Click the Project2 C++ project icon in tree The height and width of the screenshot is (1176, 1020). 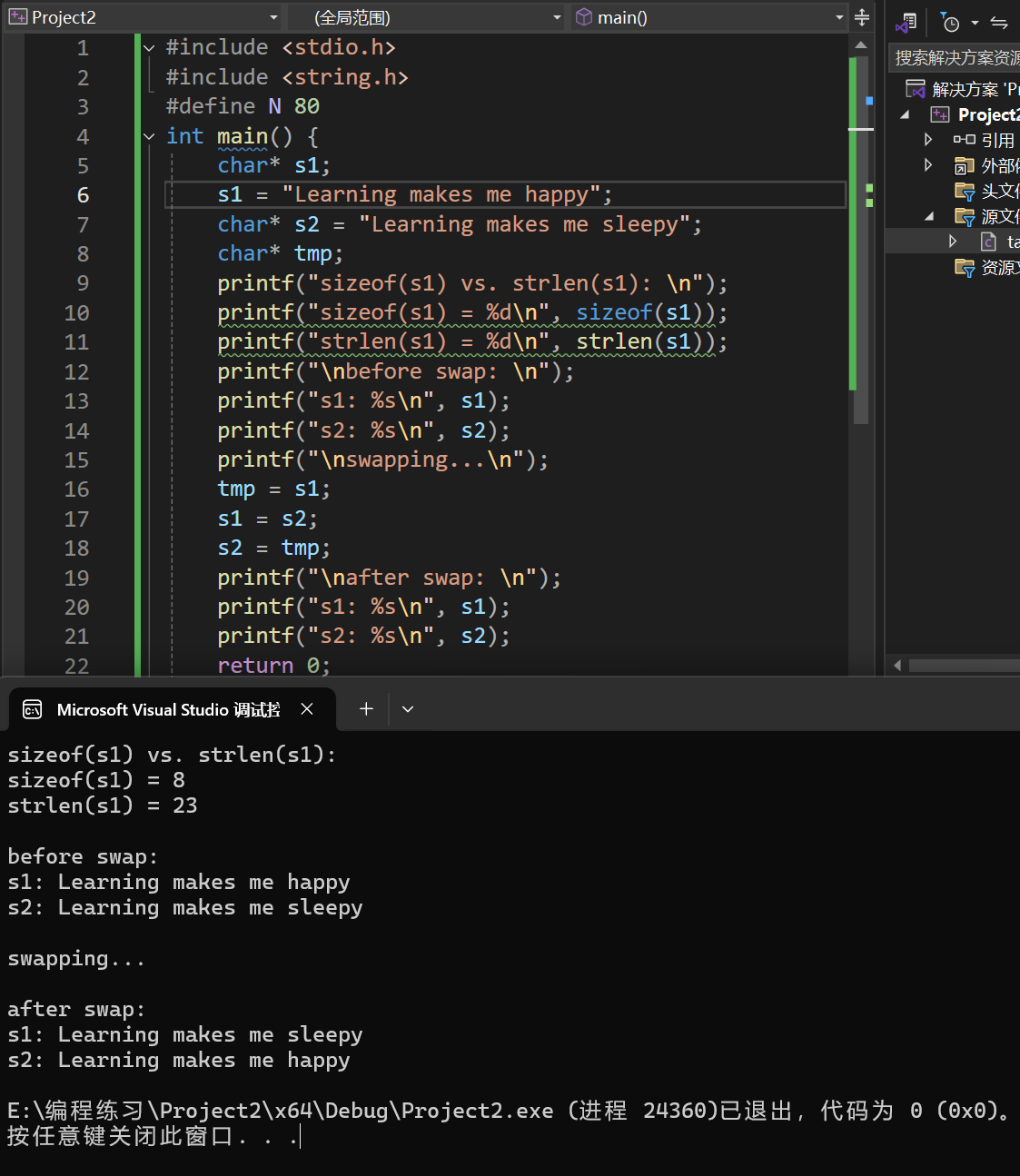pyautogui.click(x=940, y=114)
